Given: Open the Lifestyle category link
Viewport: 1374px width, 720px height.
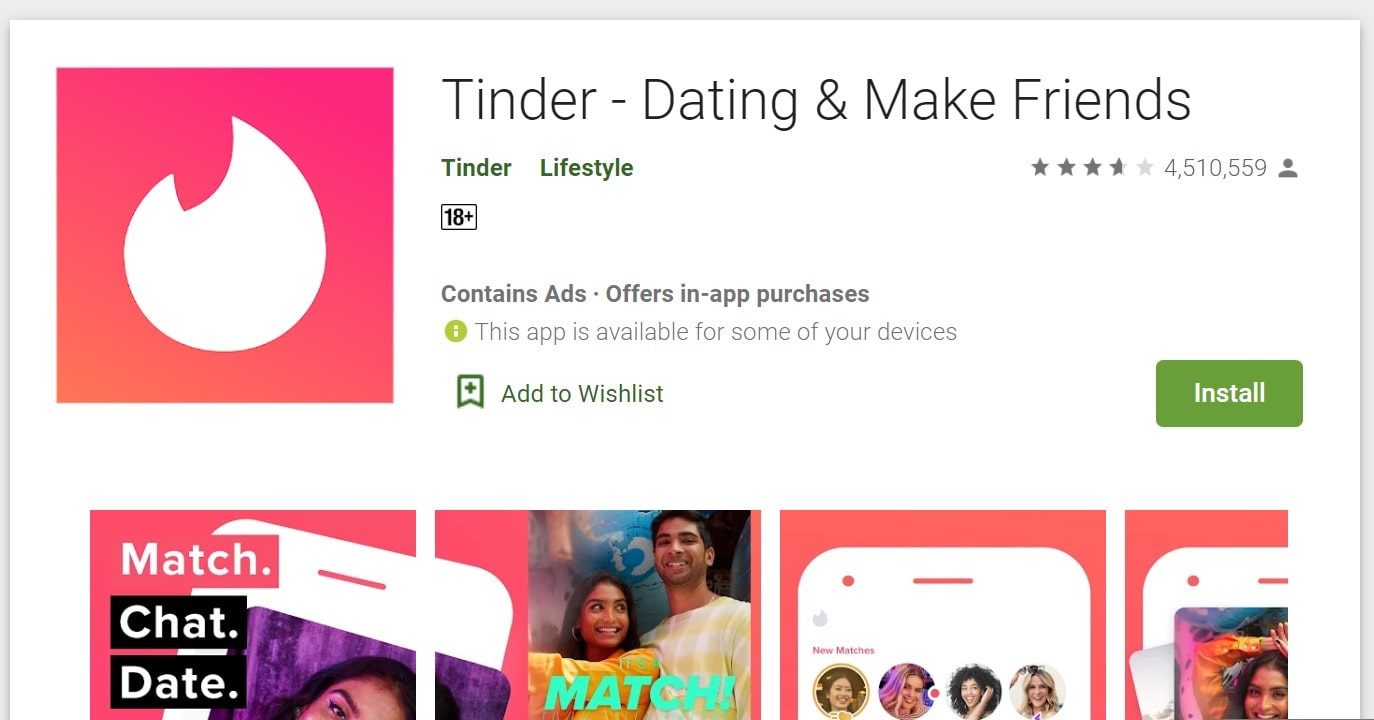Looking at the screenshot, I should pos(586,168).
